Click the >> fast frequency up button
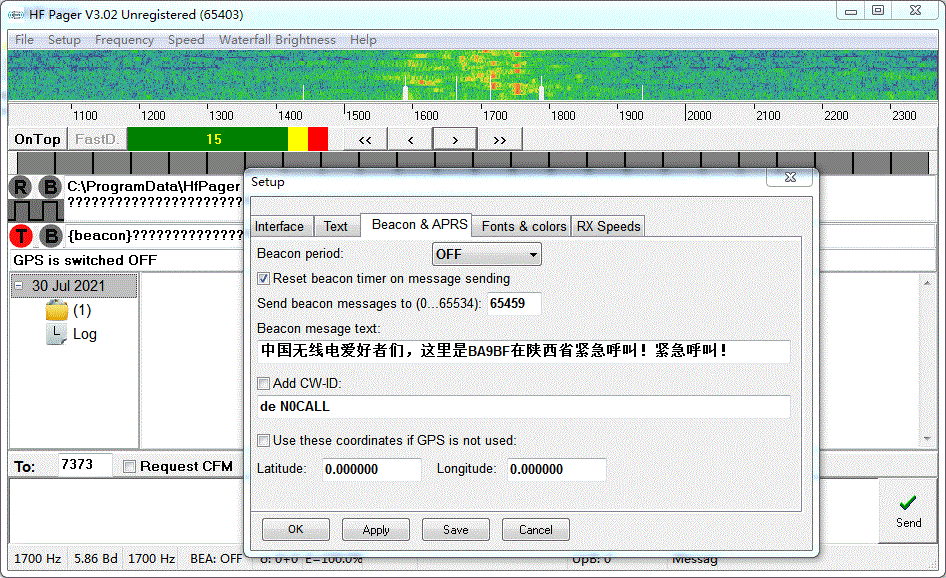 pos(500,139)
